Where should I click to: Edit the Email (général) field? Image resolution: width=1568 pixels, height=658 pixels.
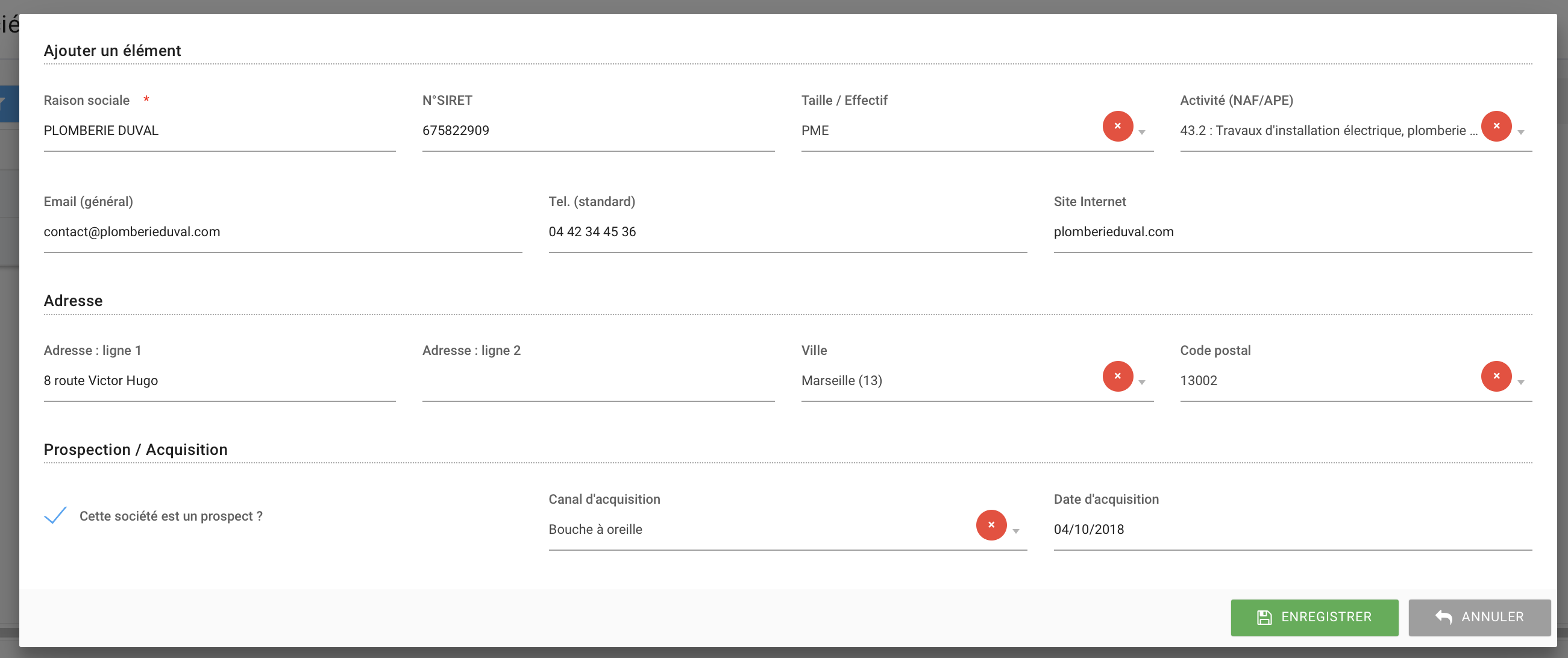(x=283, y=232)
